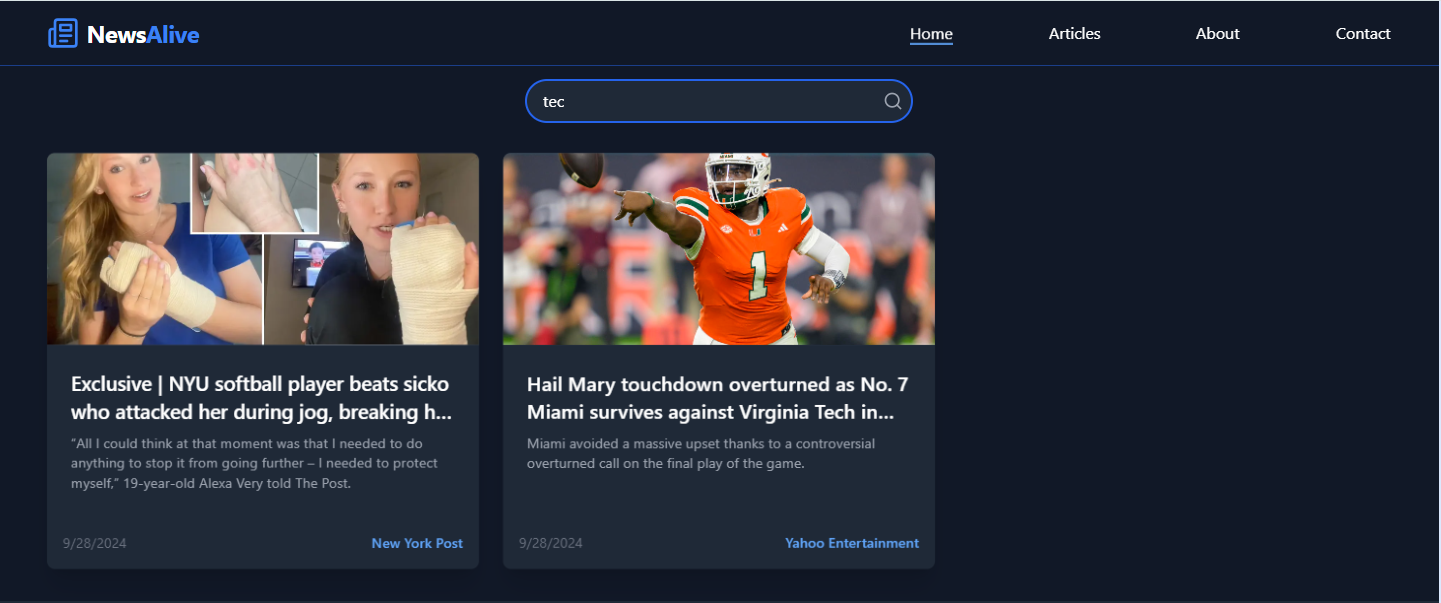The width and height of the screenshot is (1441, 603).
Task: Click the NewsAlive newspaper logo icon
Action: coord(63,33)
